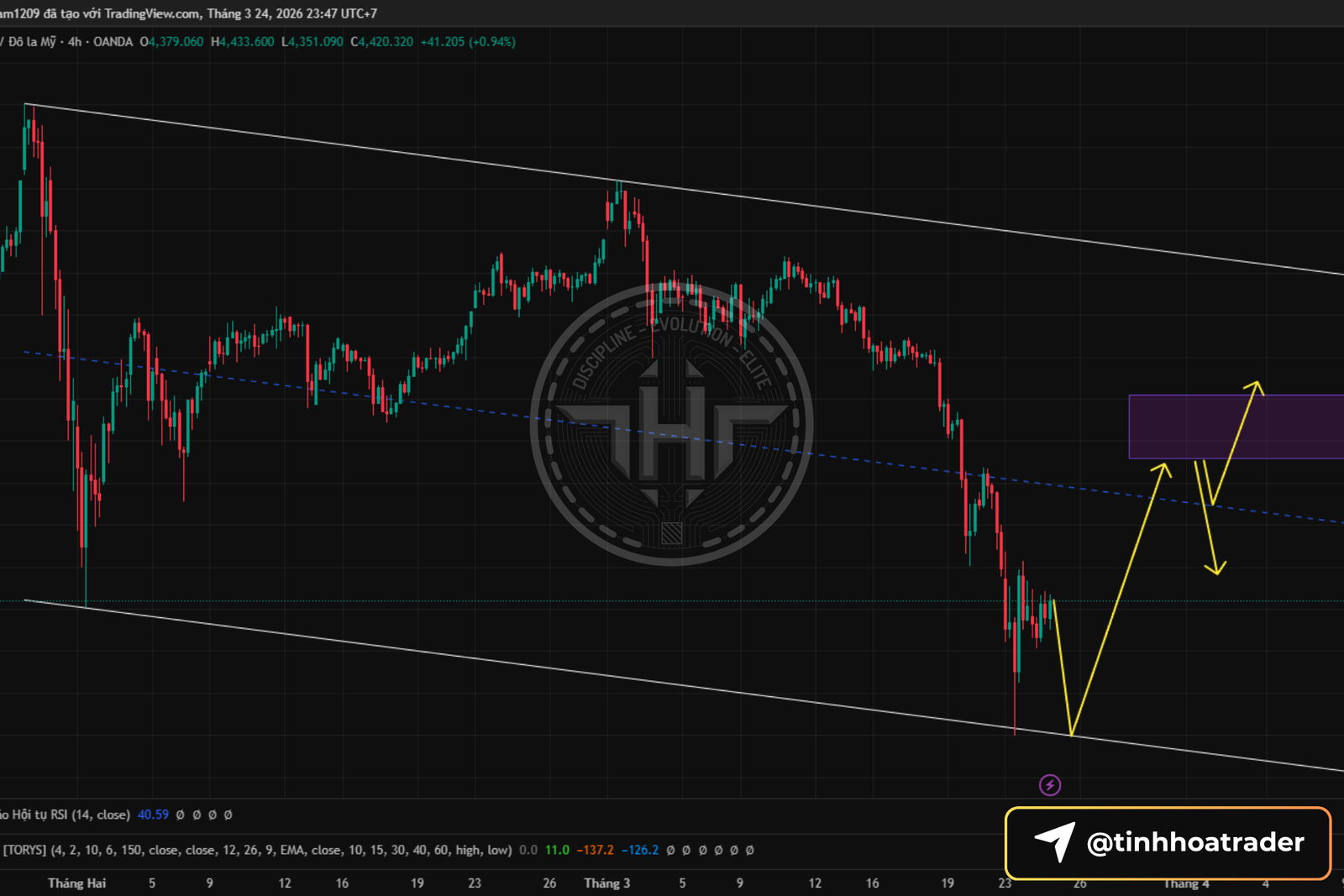Click the close price value 4,420.320
The width and height of the screenshot is (1344, 896).
(x=386, y=41)
